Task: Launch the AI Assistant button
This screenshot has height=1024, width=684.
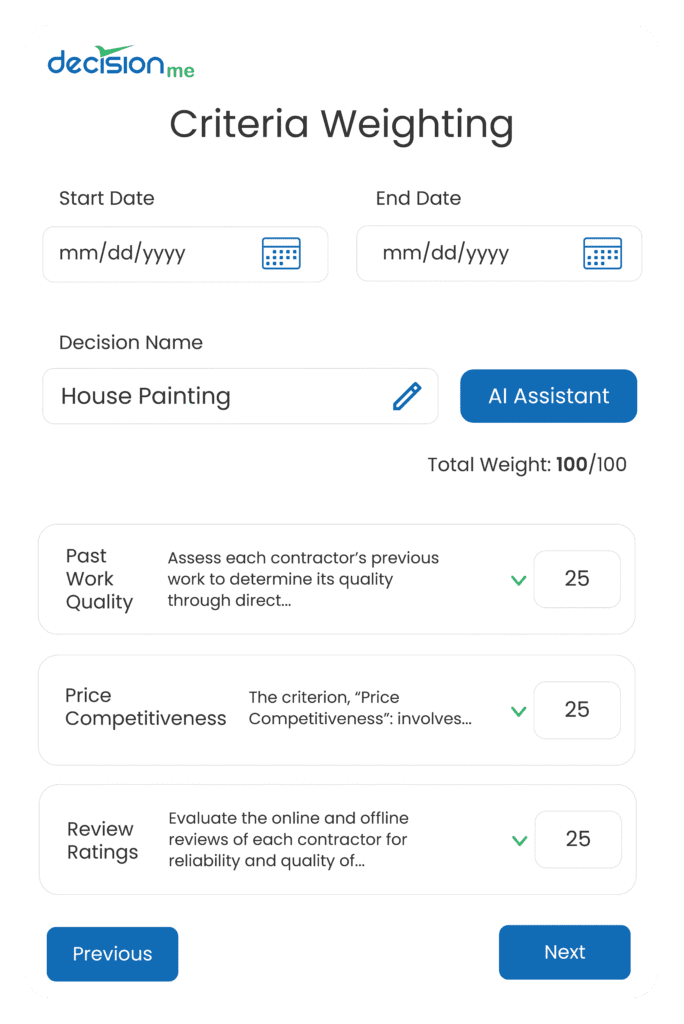Action: 548,396
